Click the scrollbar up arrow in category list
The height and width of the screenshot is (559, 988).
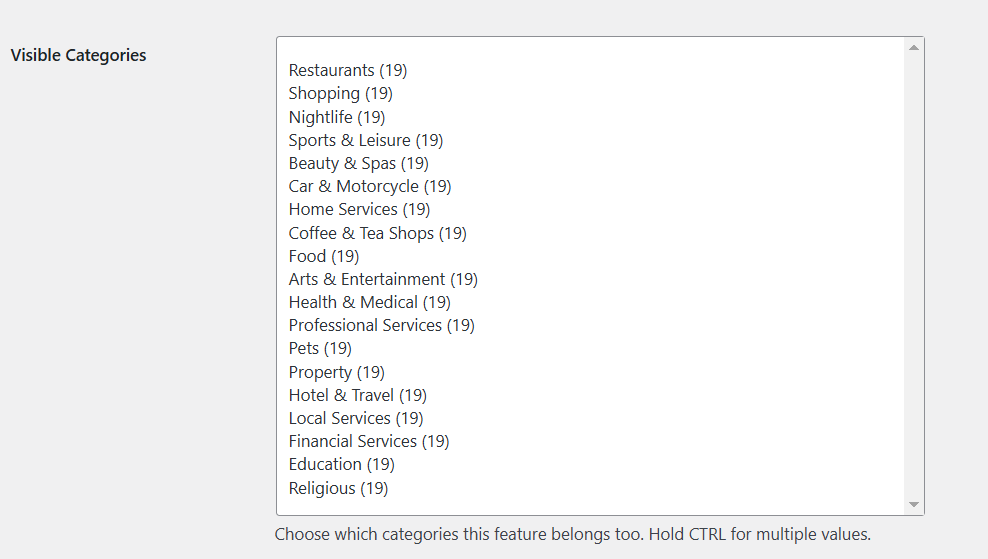[x=914, y=47]
